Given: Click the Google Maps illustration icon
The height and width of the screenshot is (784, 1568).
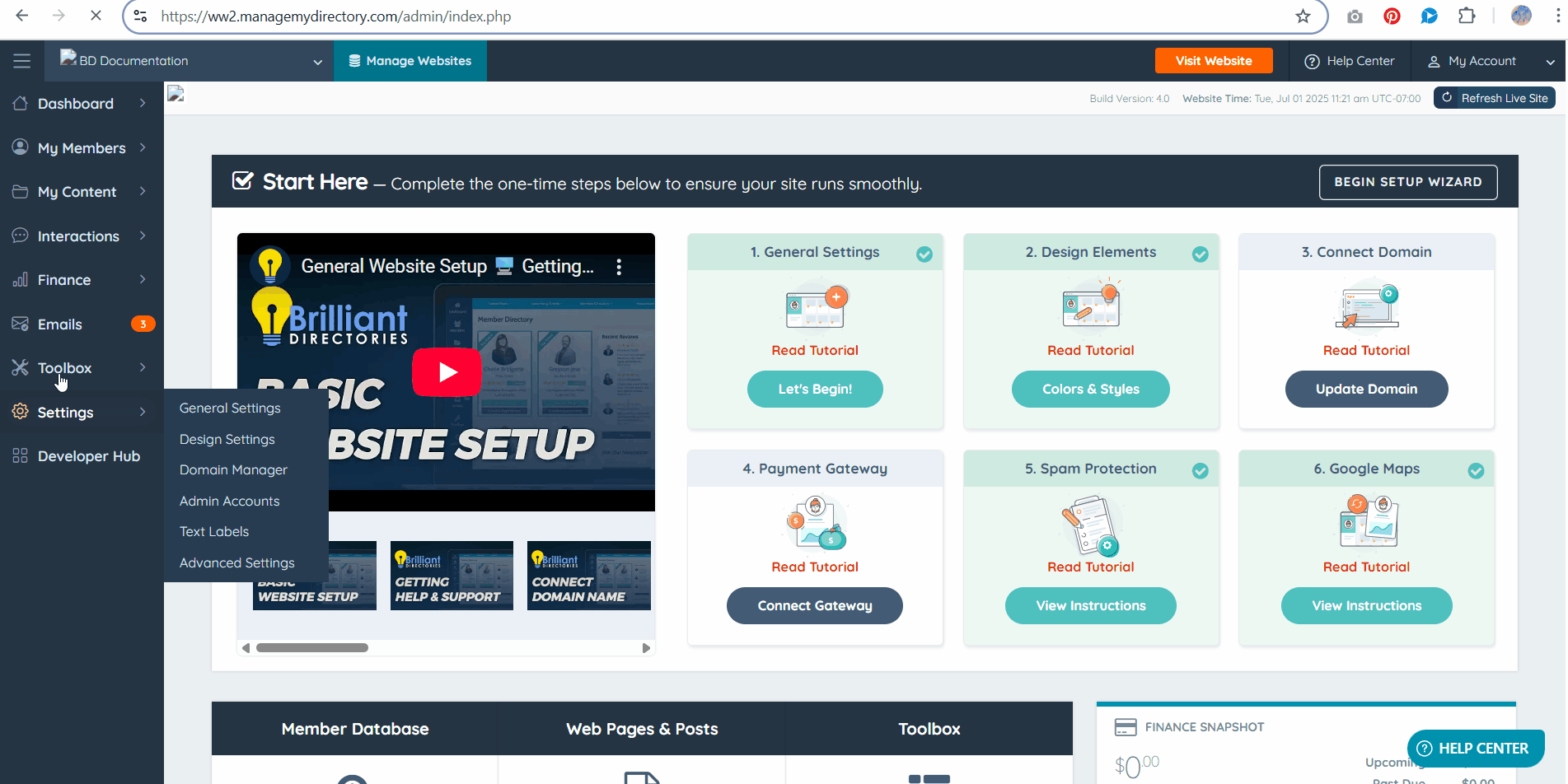Looking at the screenshot, I should point(1368,520).
